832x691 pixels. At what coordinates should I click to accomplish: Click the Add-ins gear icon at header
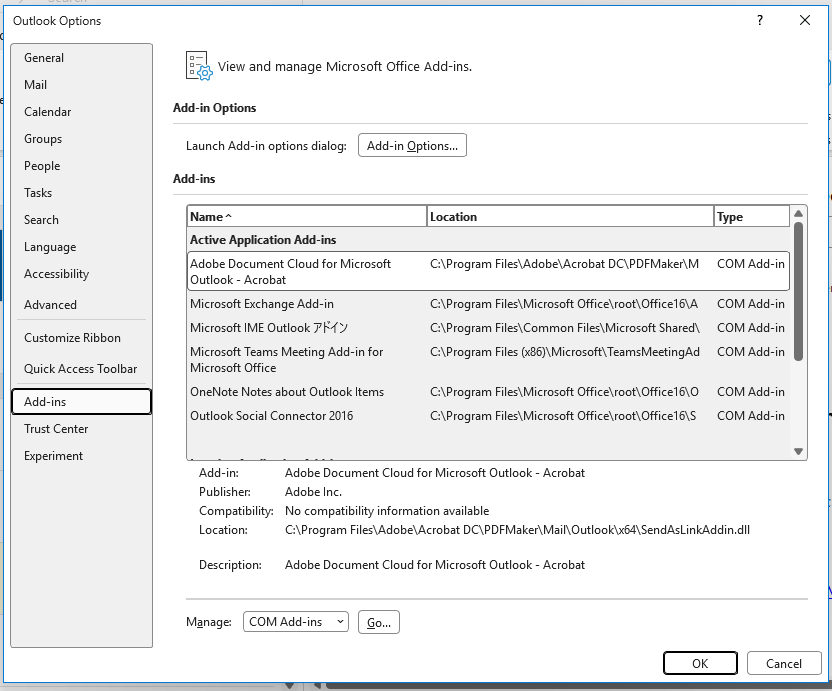[199, 66]
